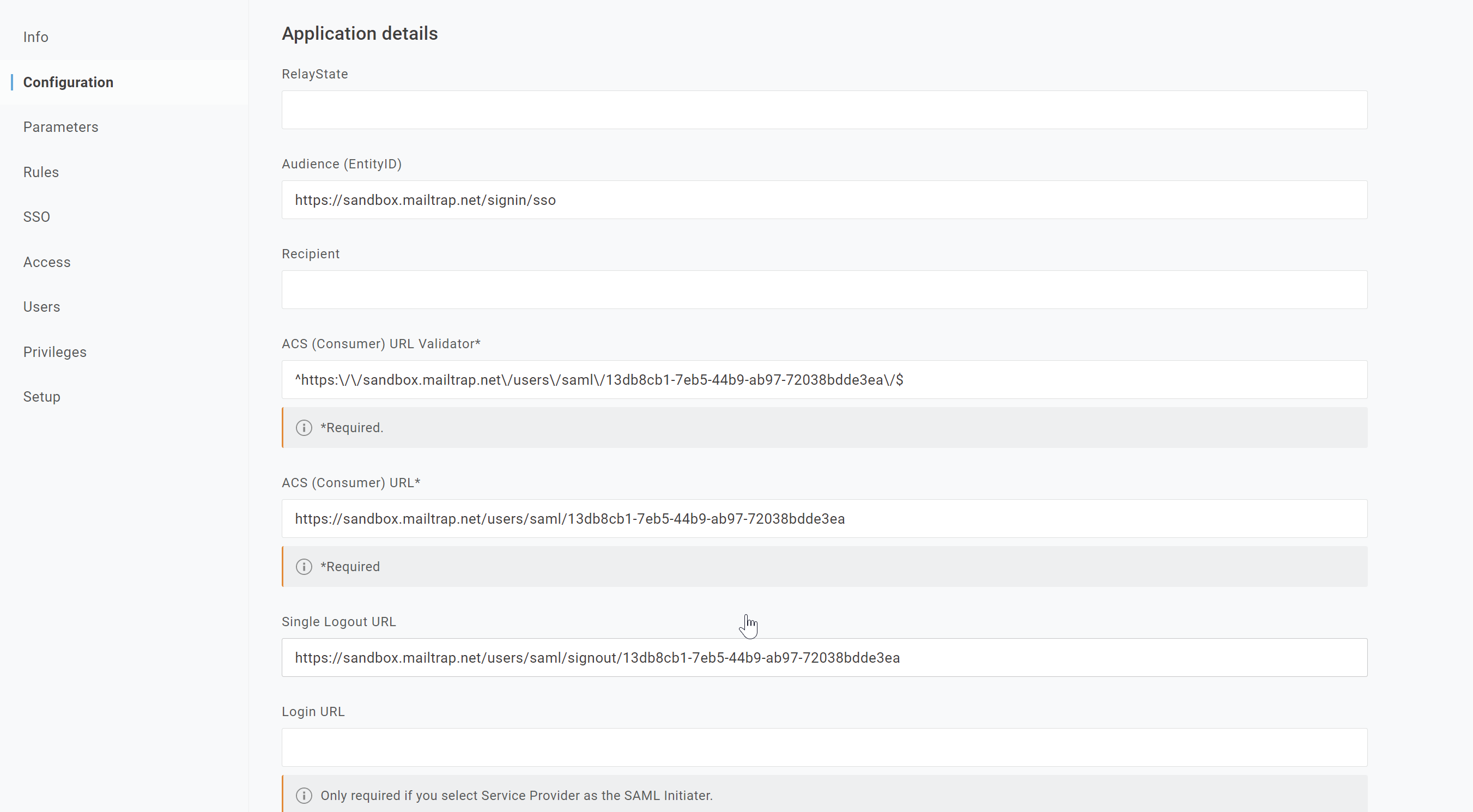Click the 'Single Logout URL' label

pyautogui.click(x=338, y=622)
